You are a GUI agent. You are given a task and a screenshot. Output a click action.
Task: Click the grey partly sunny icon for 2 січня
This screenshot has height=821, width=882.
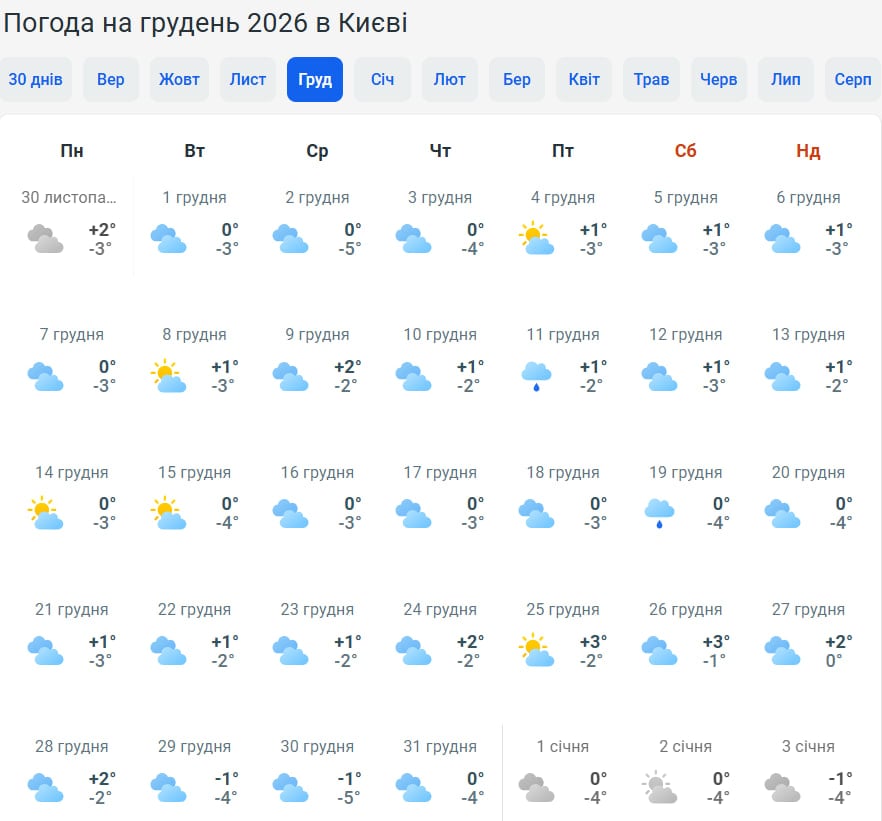659,787
